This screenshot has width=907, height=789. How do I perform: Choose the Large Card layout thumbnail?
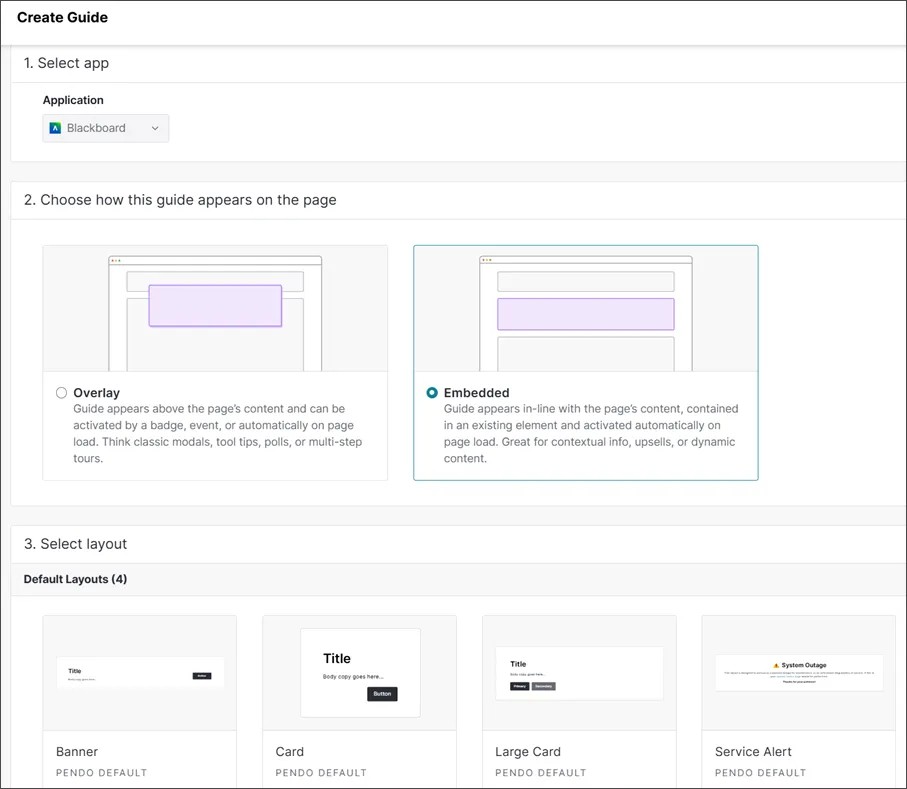579,673
